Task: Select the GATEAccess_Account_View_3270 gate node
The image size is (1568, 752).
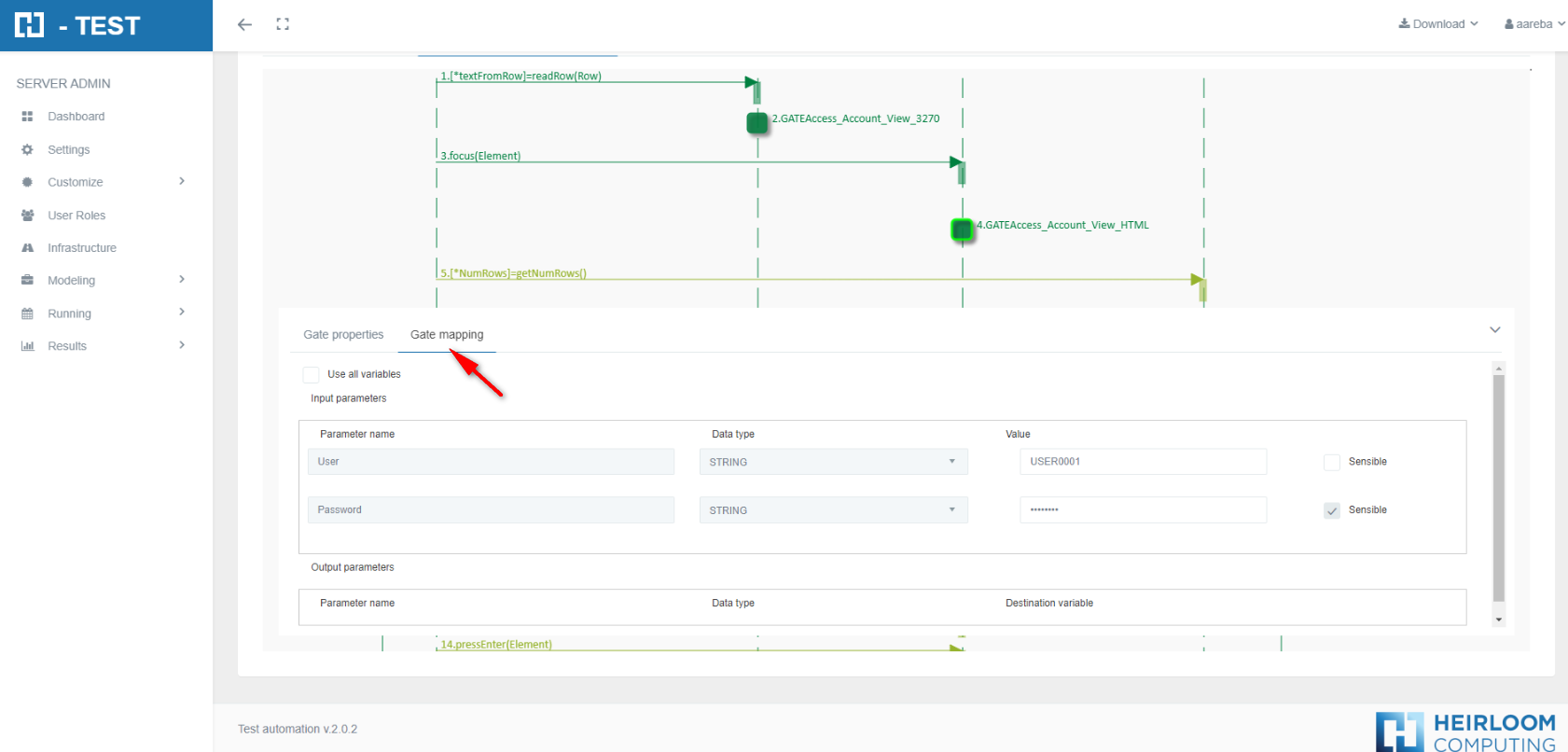Action: (x=757, y=122)
